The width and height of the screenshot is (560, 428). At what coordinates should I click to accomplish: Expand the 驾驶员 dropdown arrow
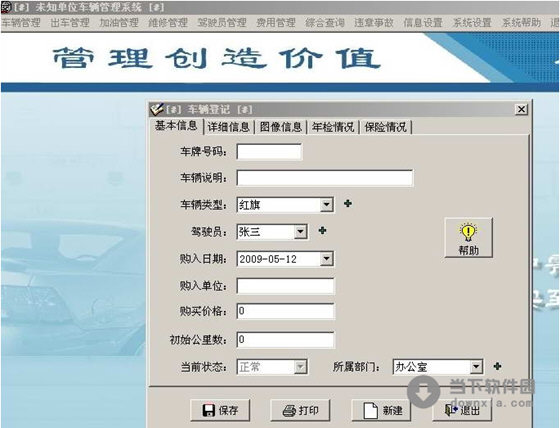pos(300,232)
